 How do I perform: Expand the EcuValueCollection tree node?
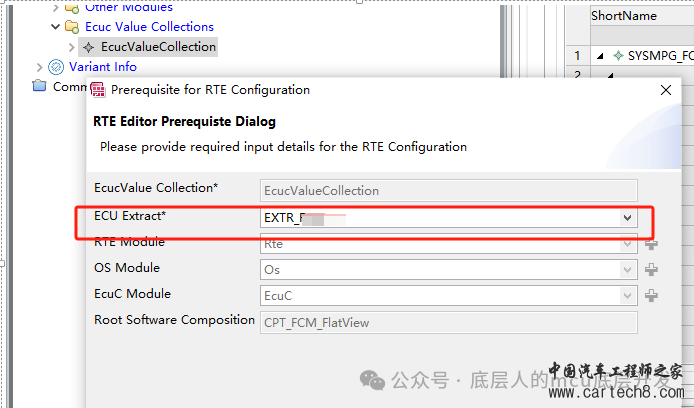[72, 47]
